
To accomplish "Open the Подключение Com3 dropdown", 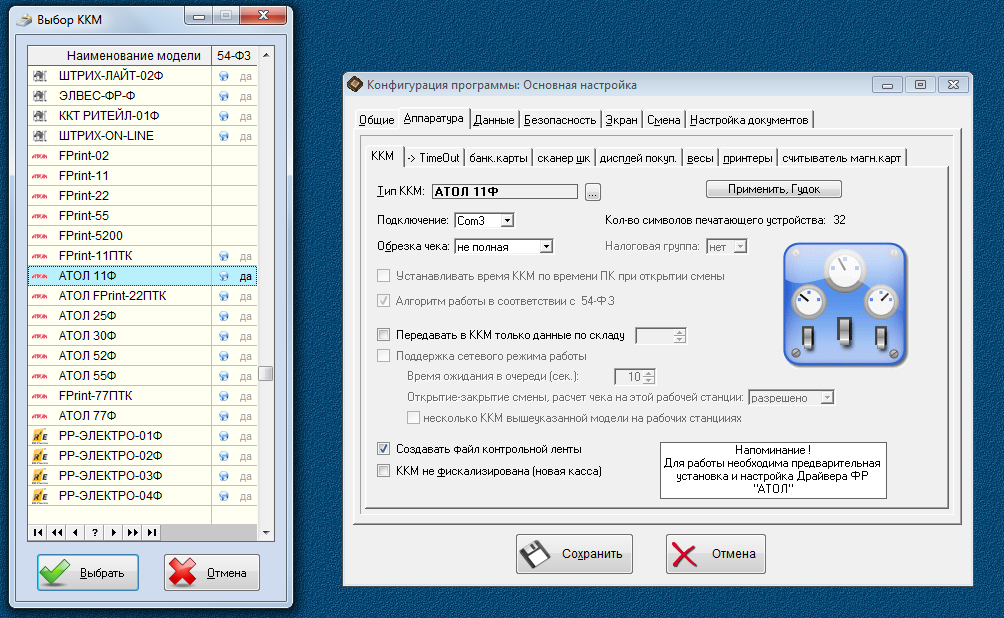I will [x=507, y=220].
